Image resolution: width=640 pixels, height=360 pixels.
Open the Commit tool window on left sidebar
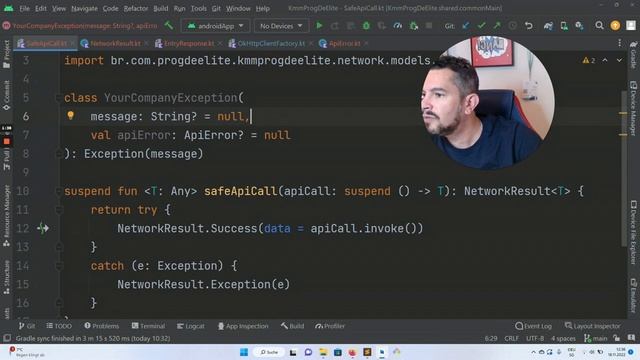[7, 95]
